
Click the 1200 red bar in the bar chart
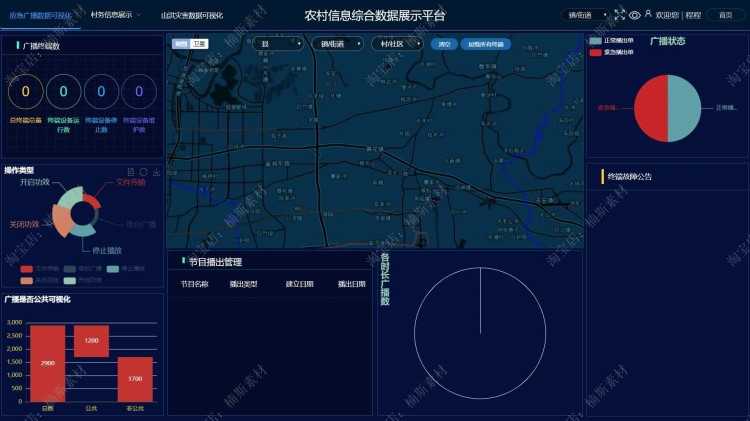click(91, 341)
